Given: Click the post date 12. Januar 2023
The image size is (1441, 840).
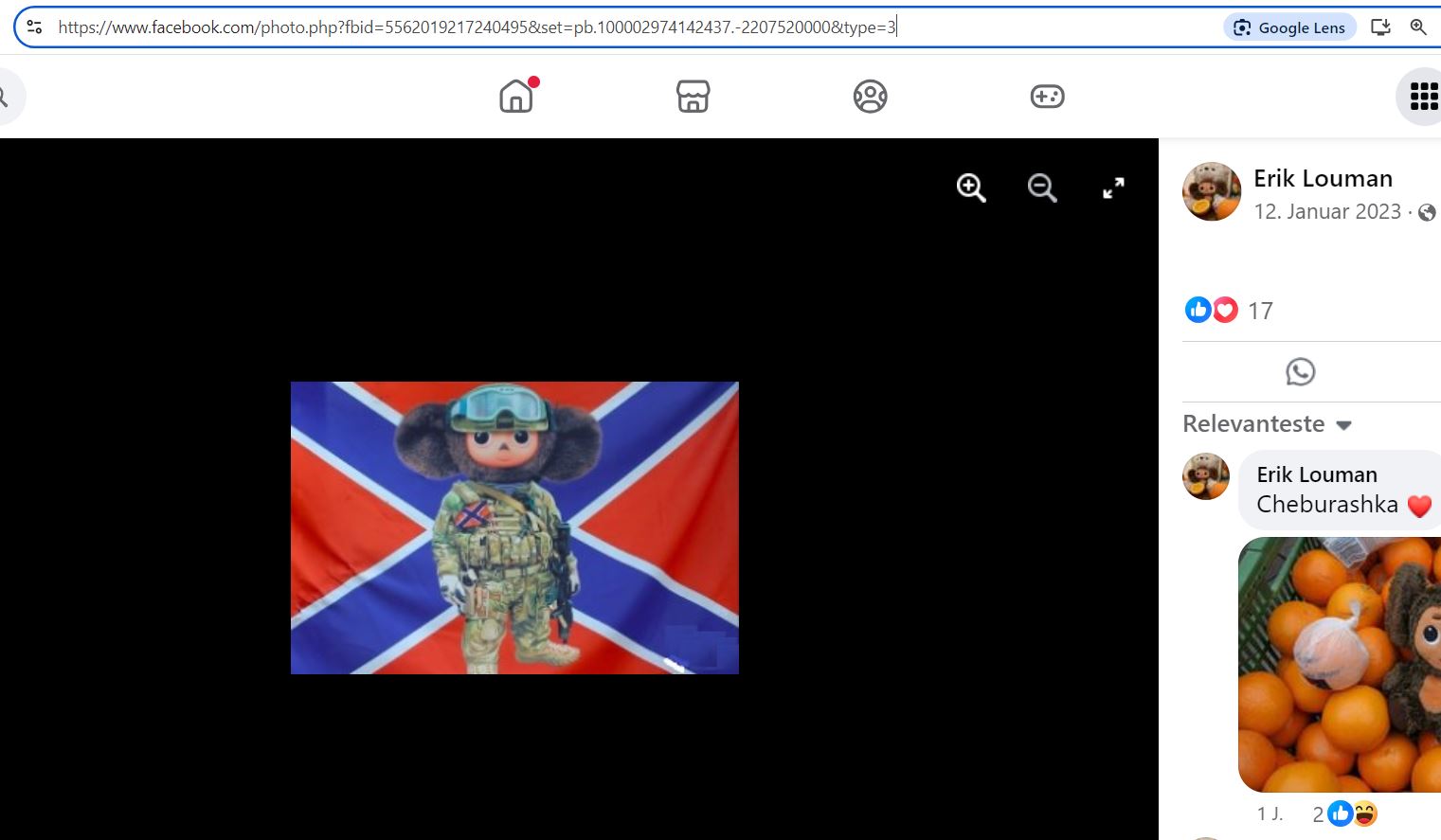Looking at the screenshot, I should [x=1327, y=211].
